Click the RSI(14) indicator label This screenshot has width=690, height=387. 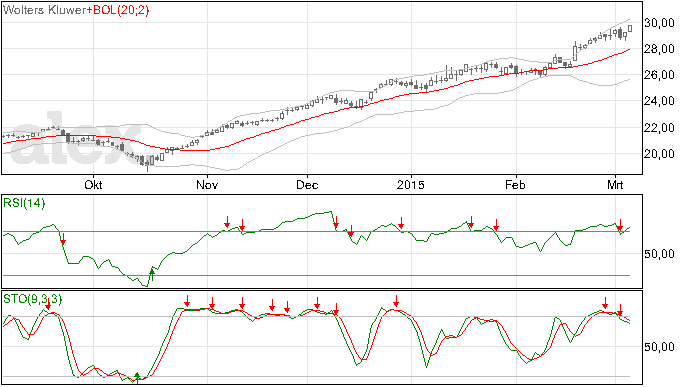(x=24, y=203)
